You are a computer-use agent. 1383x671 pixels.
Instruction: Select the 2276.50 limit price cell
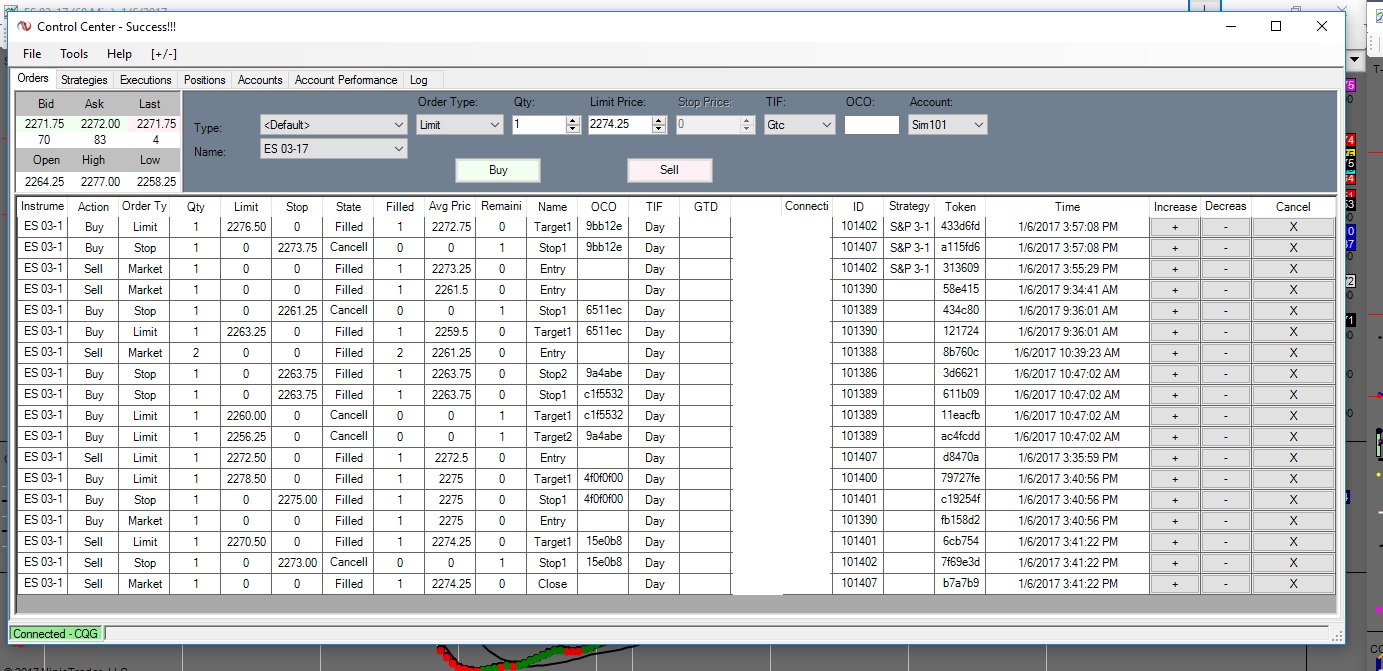[x=246, y=227]
